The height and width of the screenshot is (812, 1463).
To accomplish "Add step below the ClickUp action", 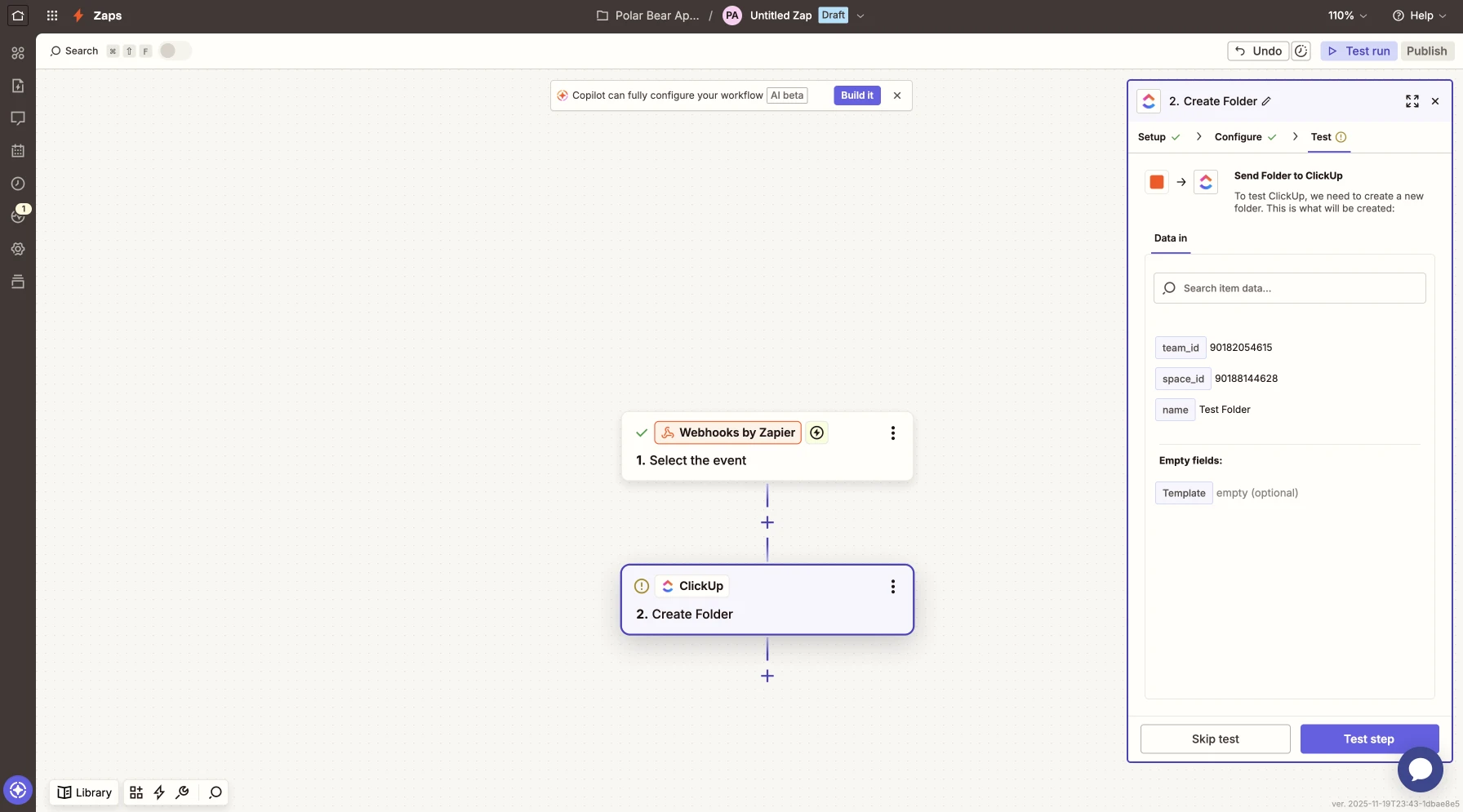I will tap(767, 676).
